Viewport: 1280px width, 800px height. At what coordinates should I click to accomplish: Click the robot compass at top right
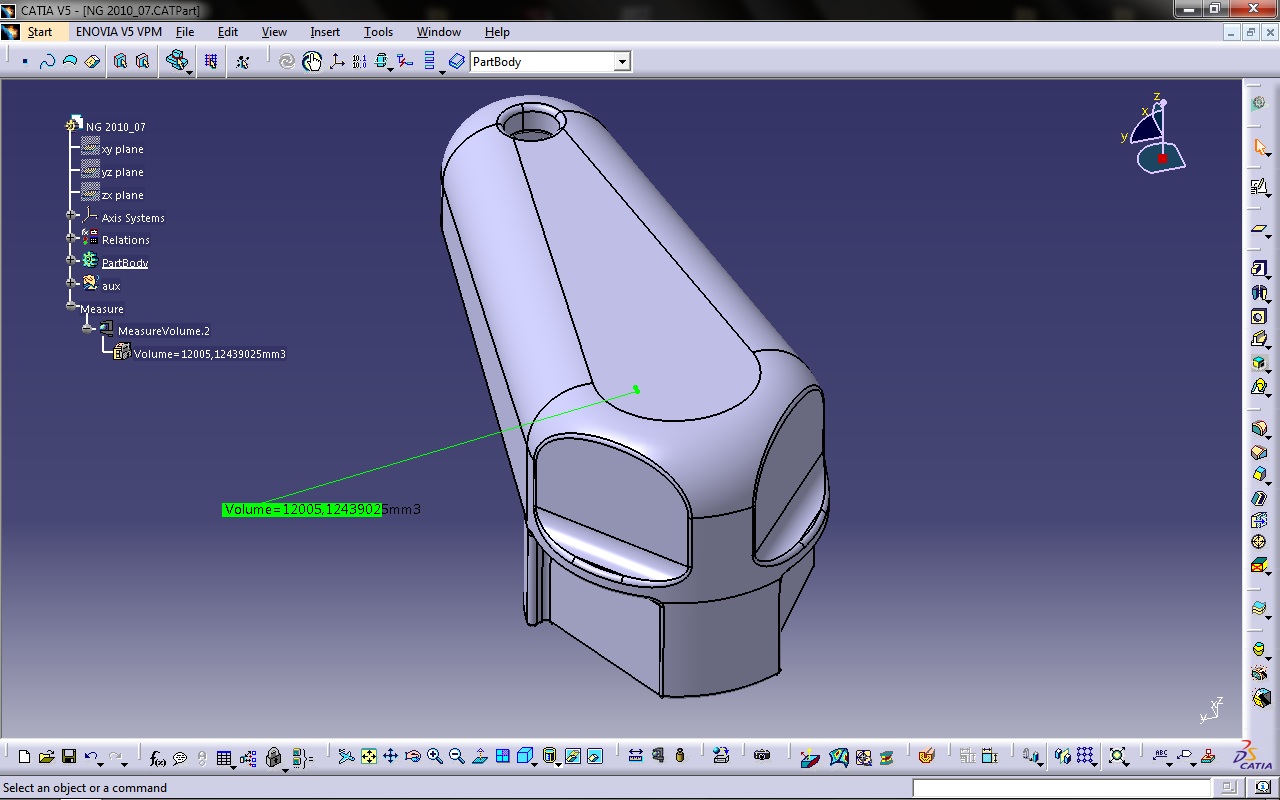point(1155,135)
